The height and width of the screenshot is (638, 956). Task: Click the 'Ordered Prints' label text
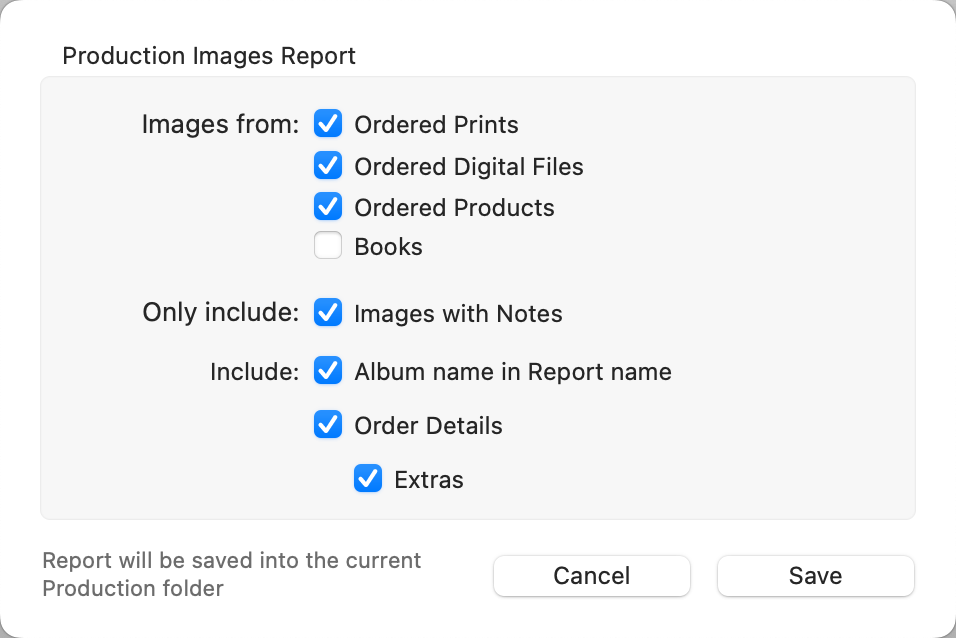click(436, 125)
